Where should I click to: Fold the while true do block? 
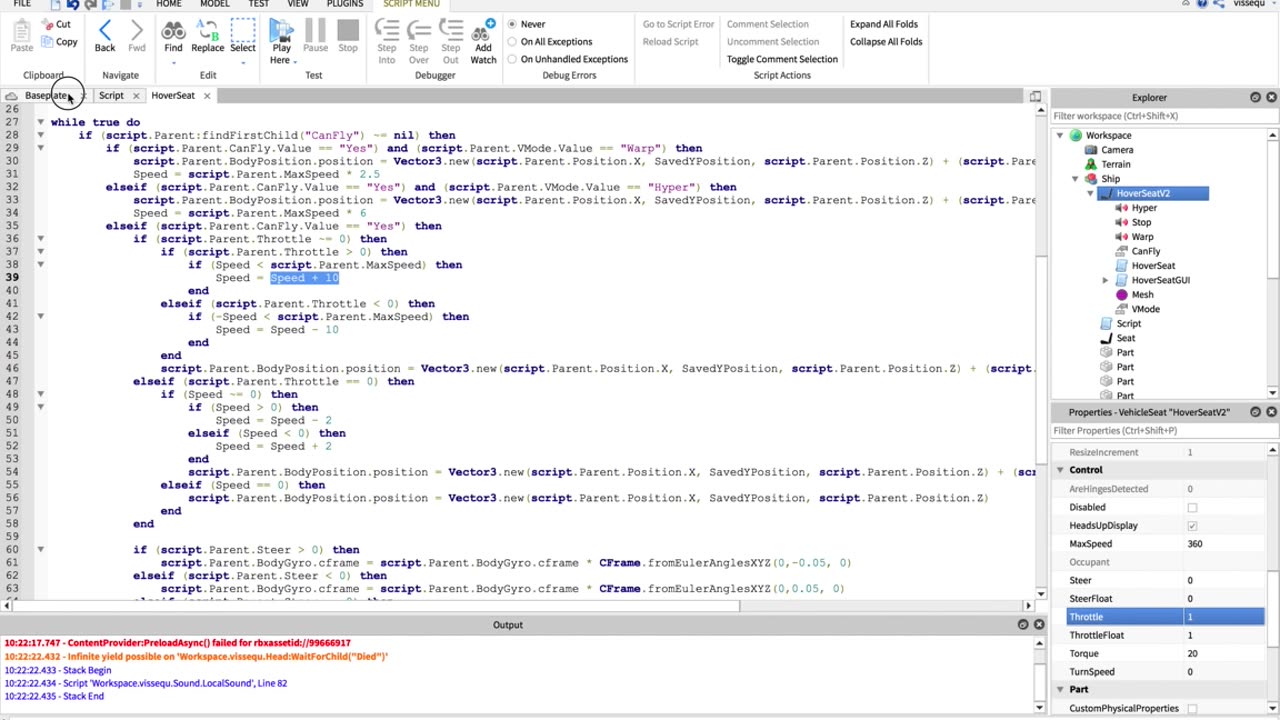point(40,122)
